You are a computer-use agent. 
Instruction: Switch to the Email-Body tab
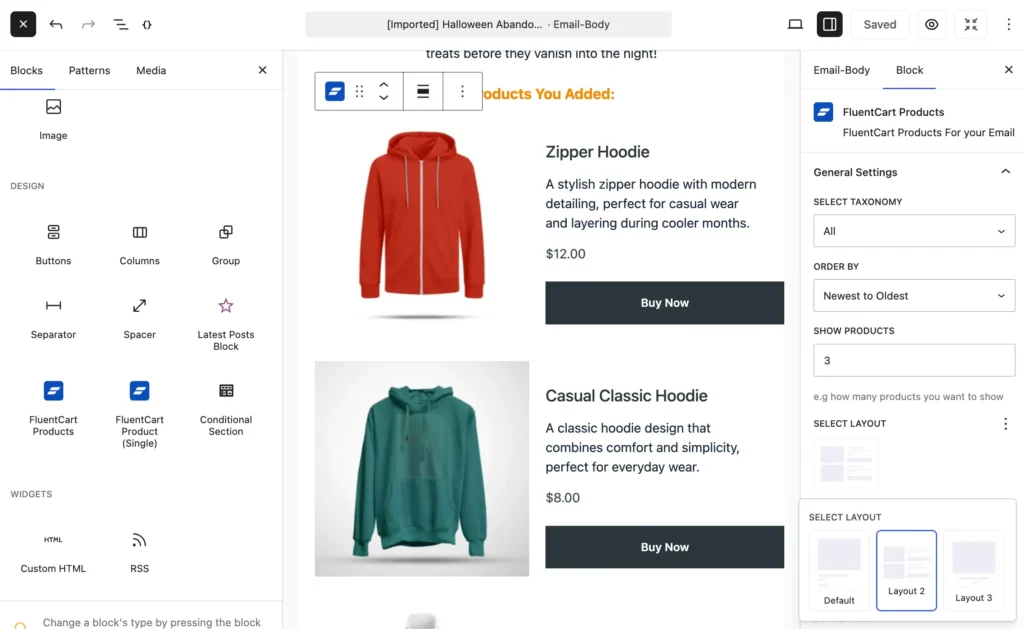click(x=841, y=70)
